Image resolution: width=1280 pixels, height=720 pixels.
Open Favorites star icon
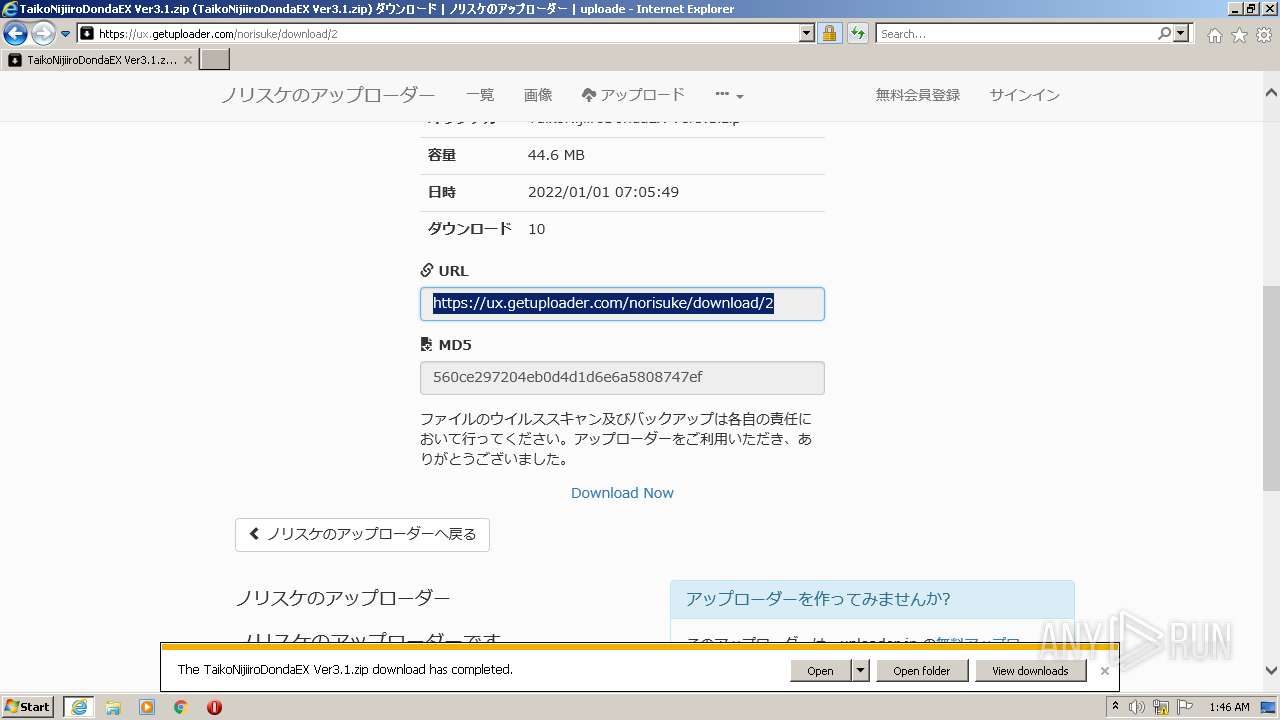1239,35
